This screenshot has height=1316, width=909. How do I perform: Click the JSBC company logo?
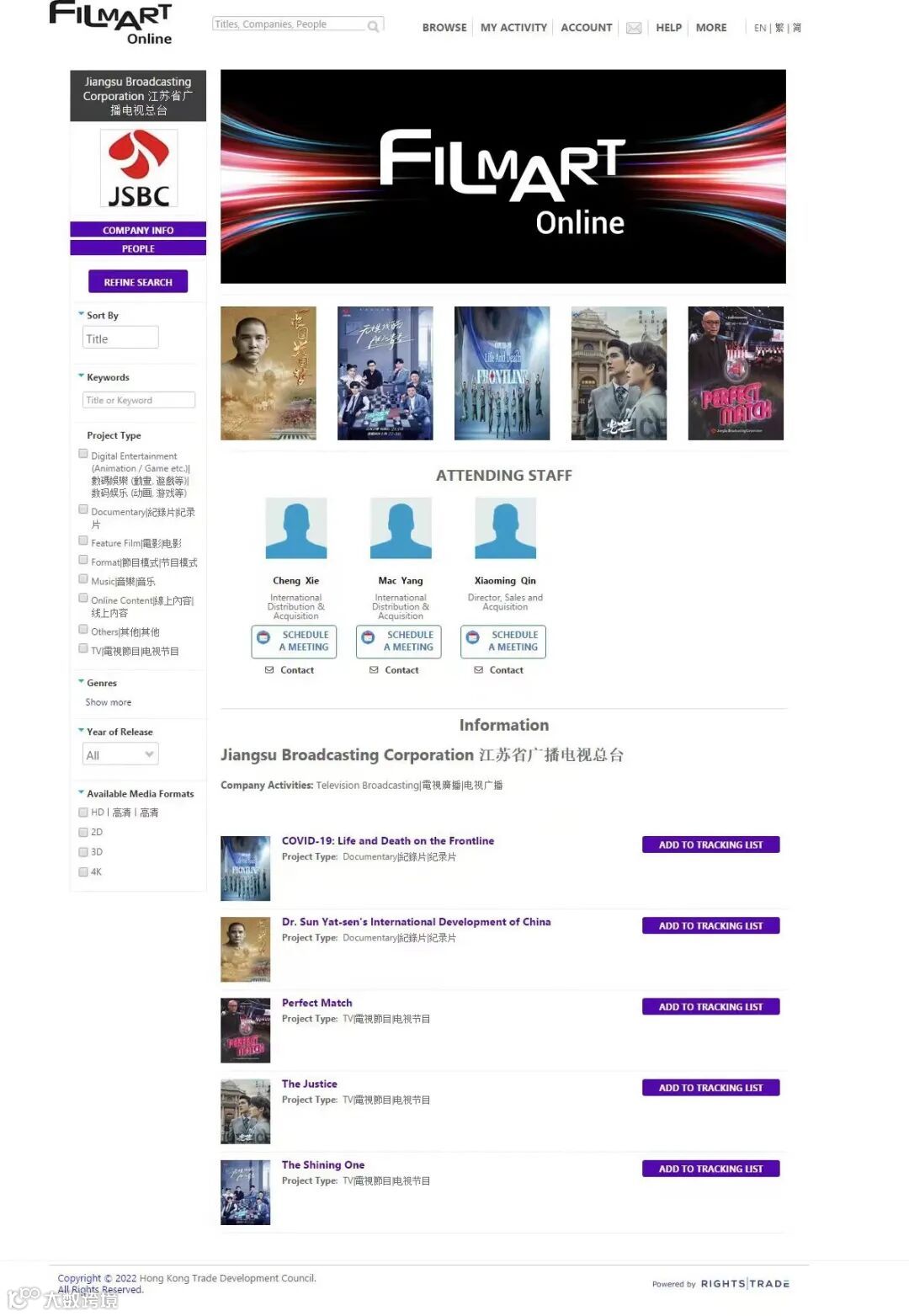(139, 169)
